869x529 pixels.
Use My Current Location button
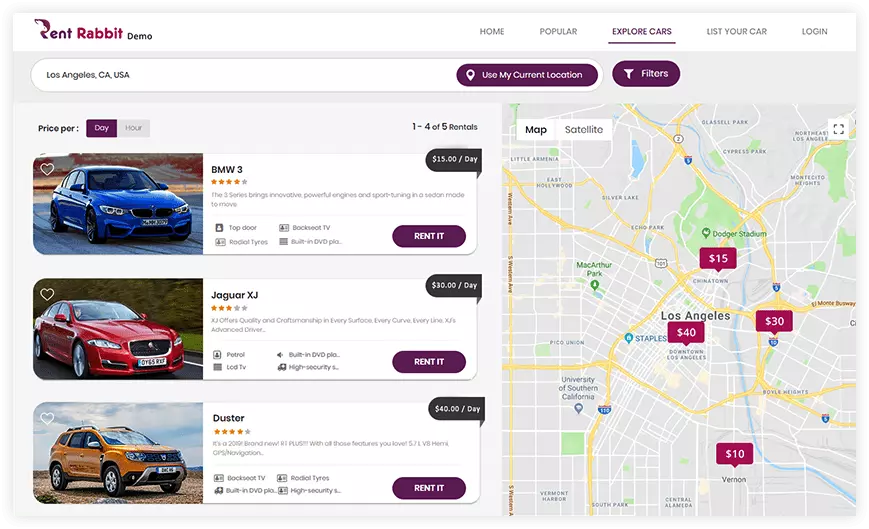526,75
